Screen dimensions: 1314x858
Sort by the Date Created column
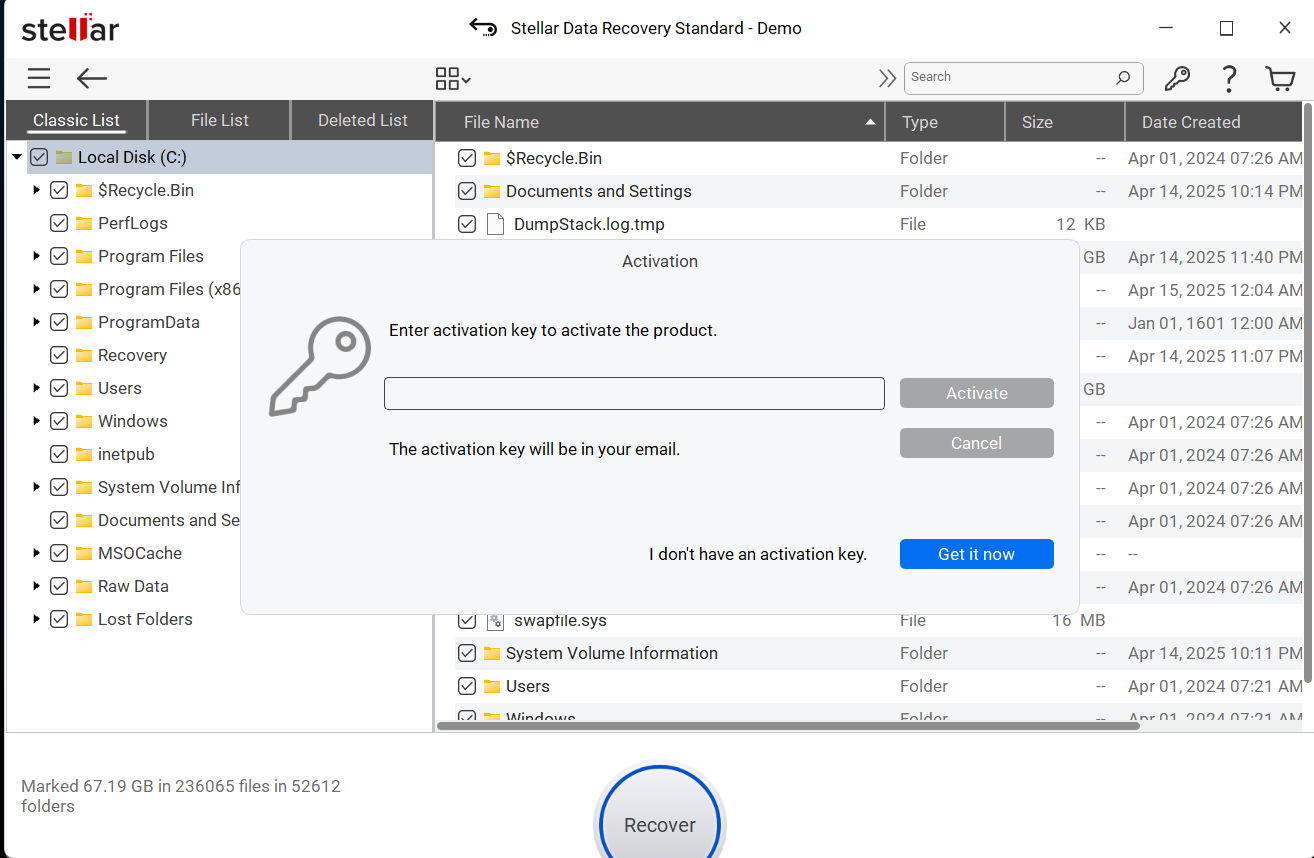(1214, 122)
